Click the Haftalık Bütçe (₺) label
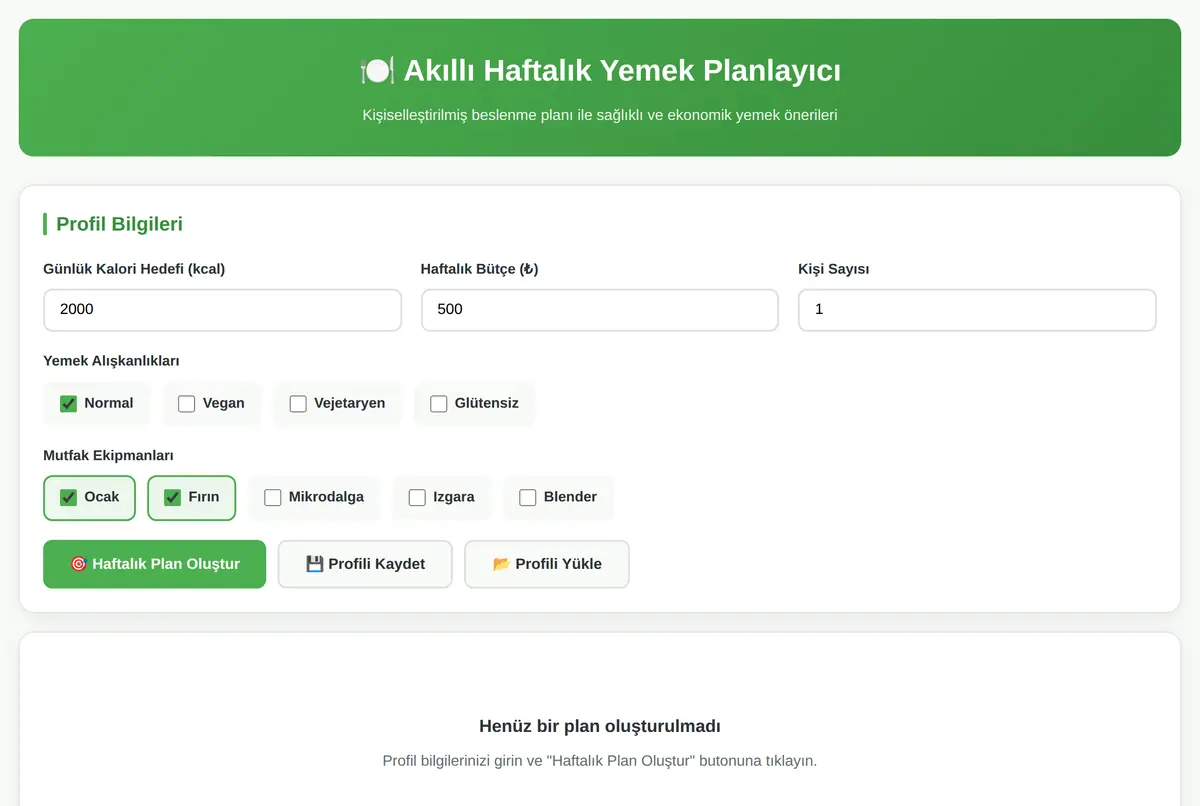Image resolution: width=1200 pixels, height=806 pixels. tap(480, 269)
